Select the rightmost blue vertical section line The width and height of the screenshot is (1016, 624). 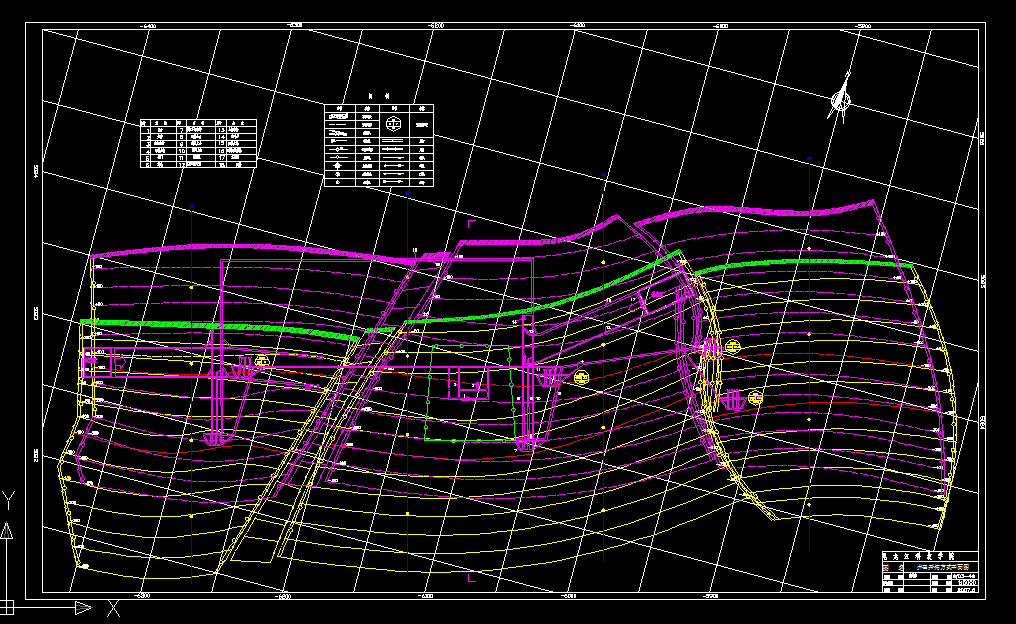tap(809, 354)
